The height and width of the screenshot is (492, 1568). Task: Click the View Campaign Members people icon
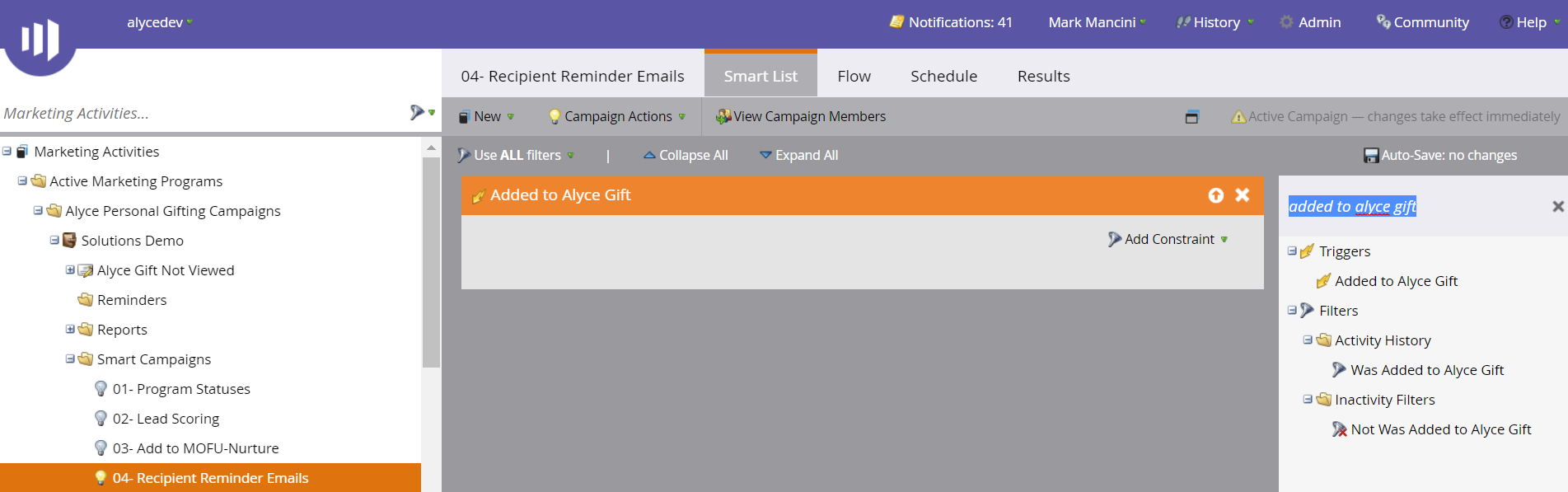coord(723,117)
